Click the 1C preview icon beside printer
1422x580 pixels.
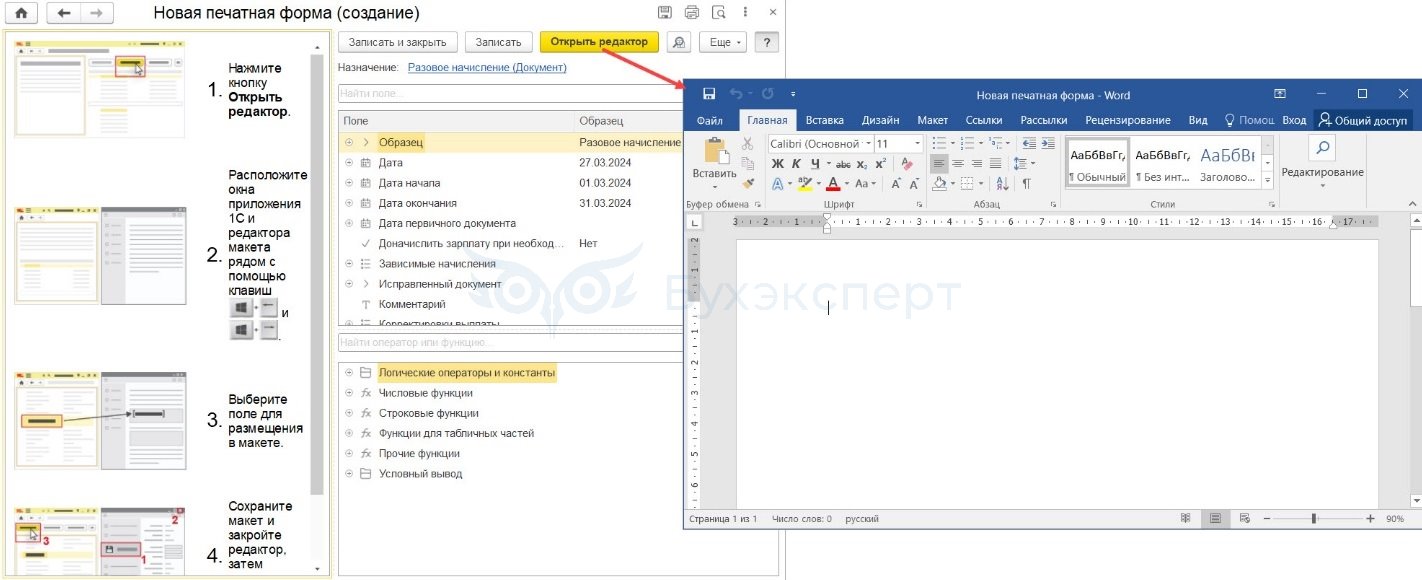click(719, 13)
